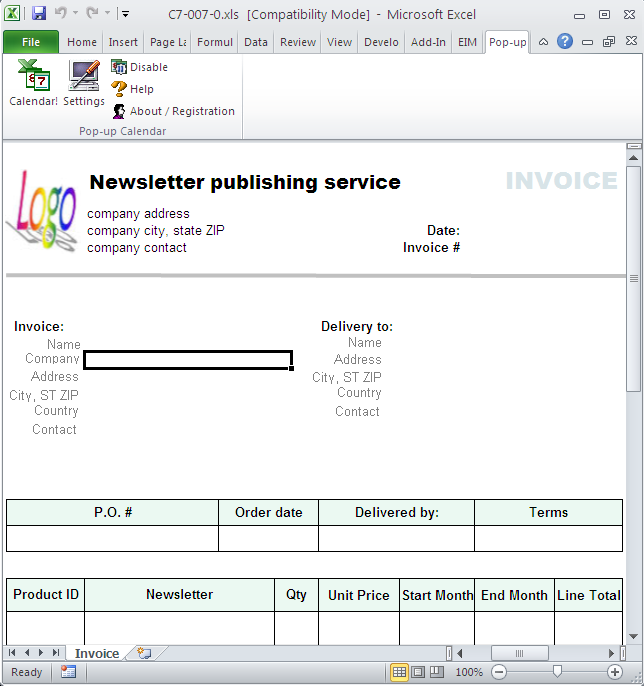This screenshot has height=686, width=644.
Task: Open the Pop-up Calendar Settings
Action: point(84,83)
